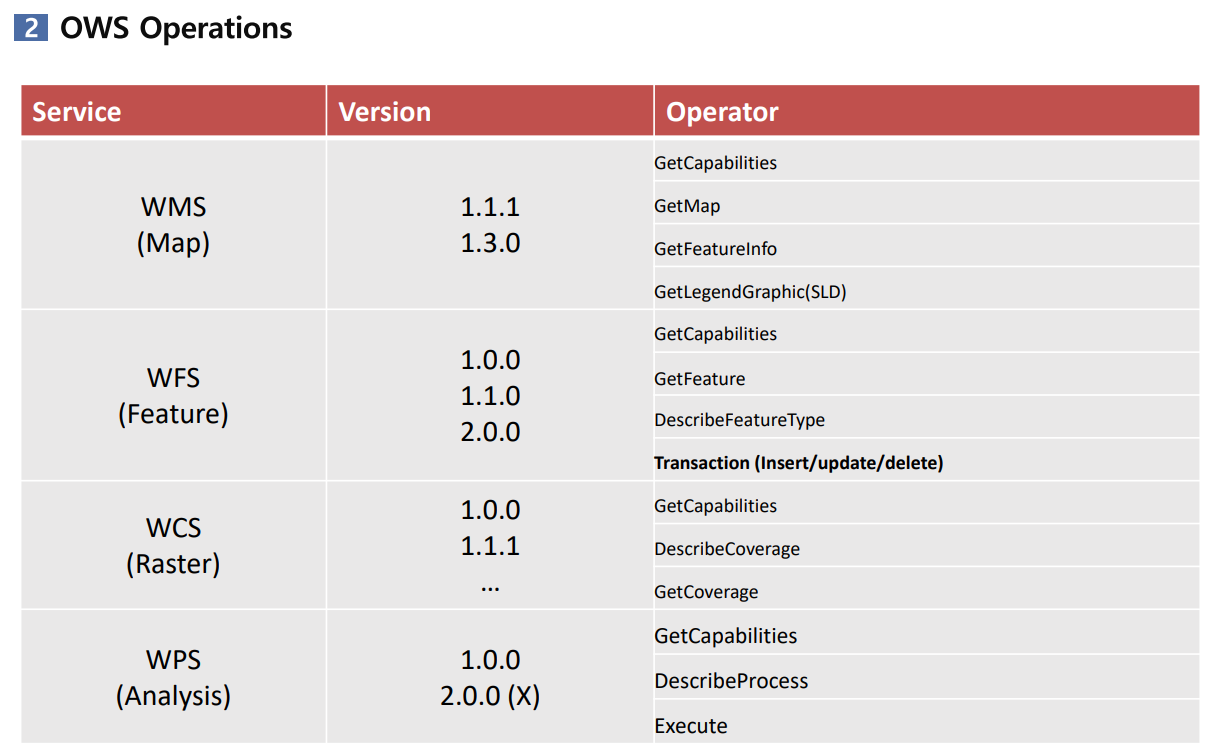Select the "Service" column header
This screenshot has height=749, width=1209.
(174, 111)
